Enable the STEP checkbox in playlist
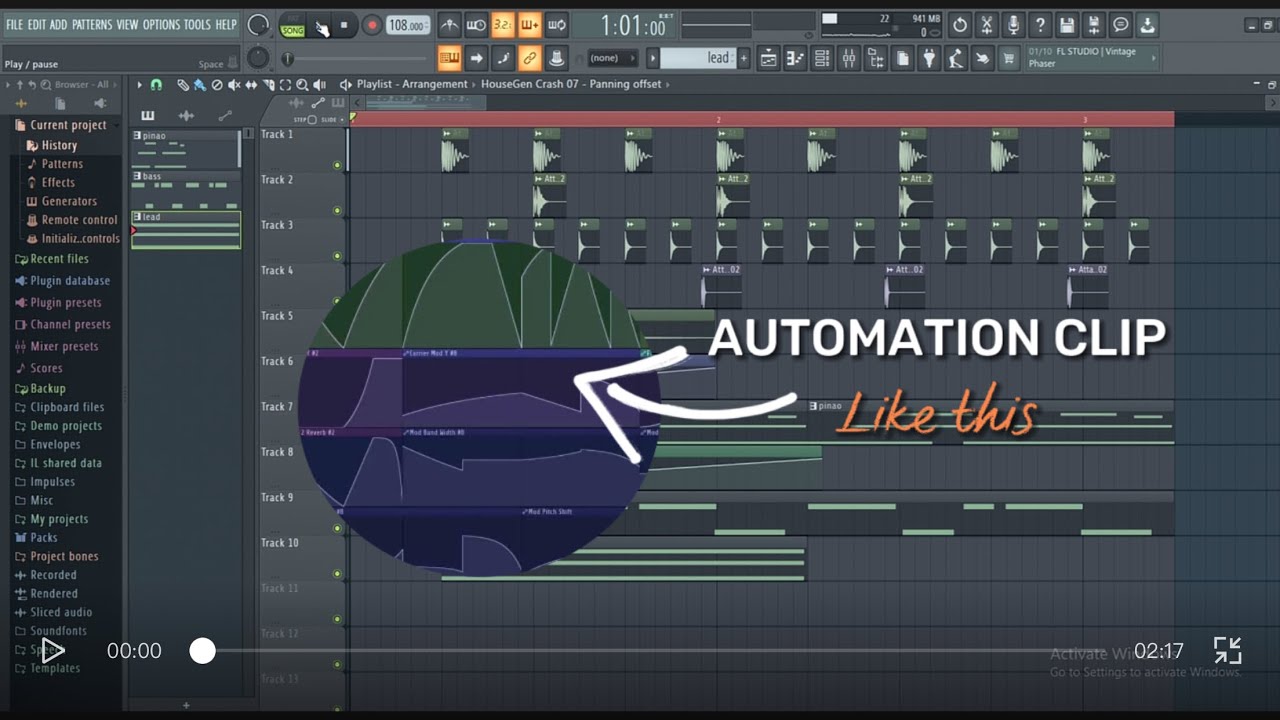1280x720 pixels. (311, 119)
